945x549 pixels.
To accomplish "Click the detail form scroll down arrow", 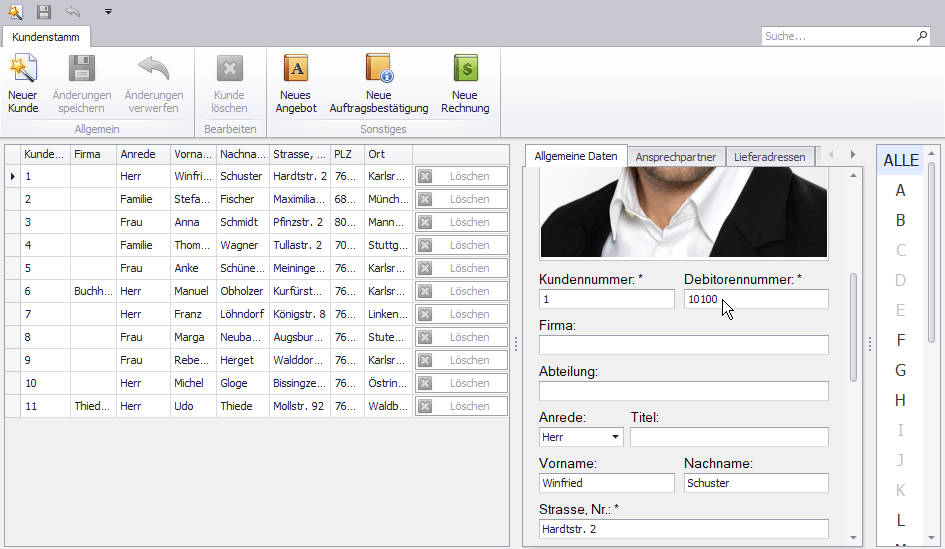I will [x=853, y=538].
